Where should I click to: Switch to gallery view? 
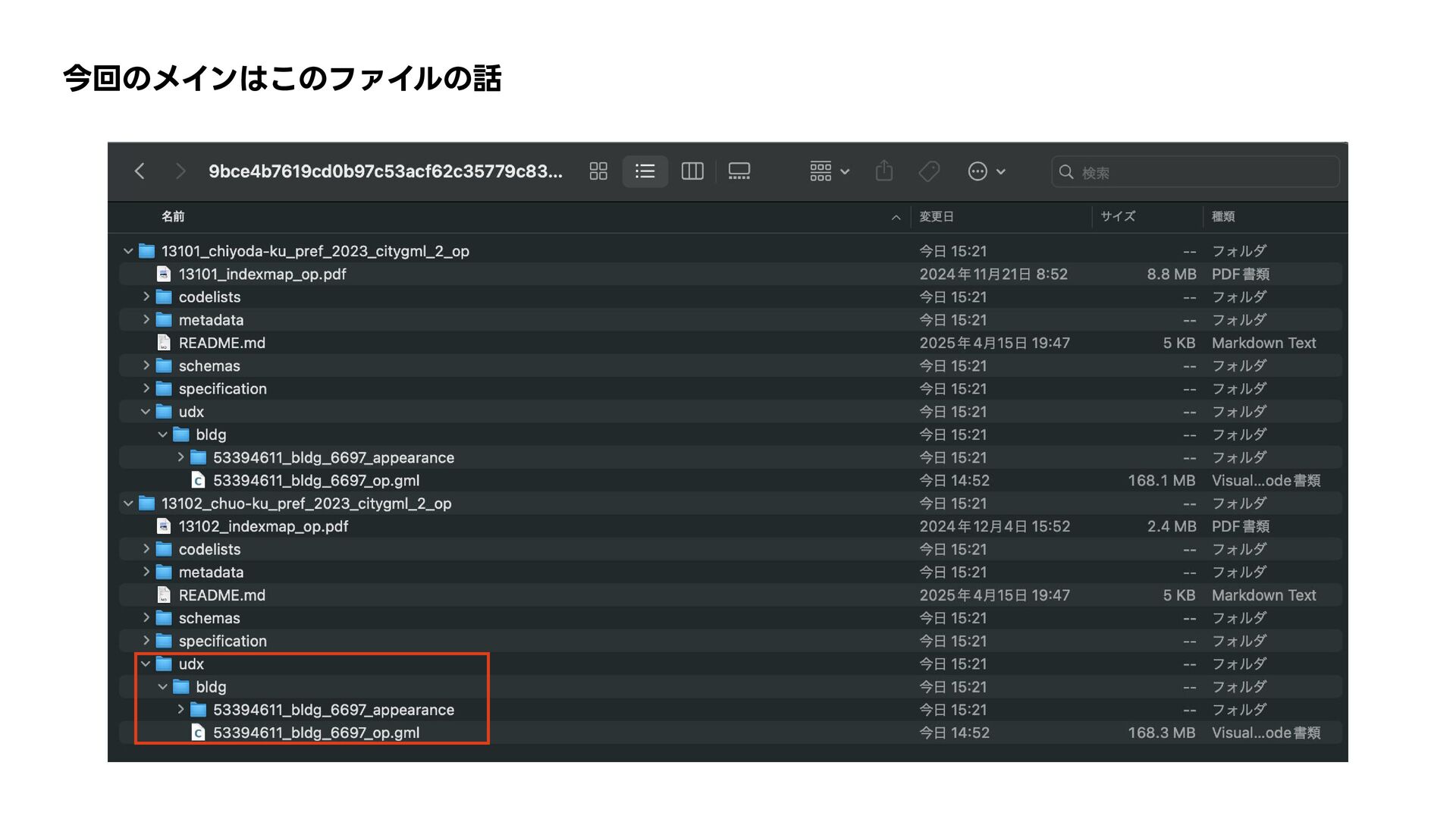pos(739,171)
